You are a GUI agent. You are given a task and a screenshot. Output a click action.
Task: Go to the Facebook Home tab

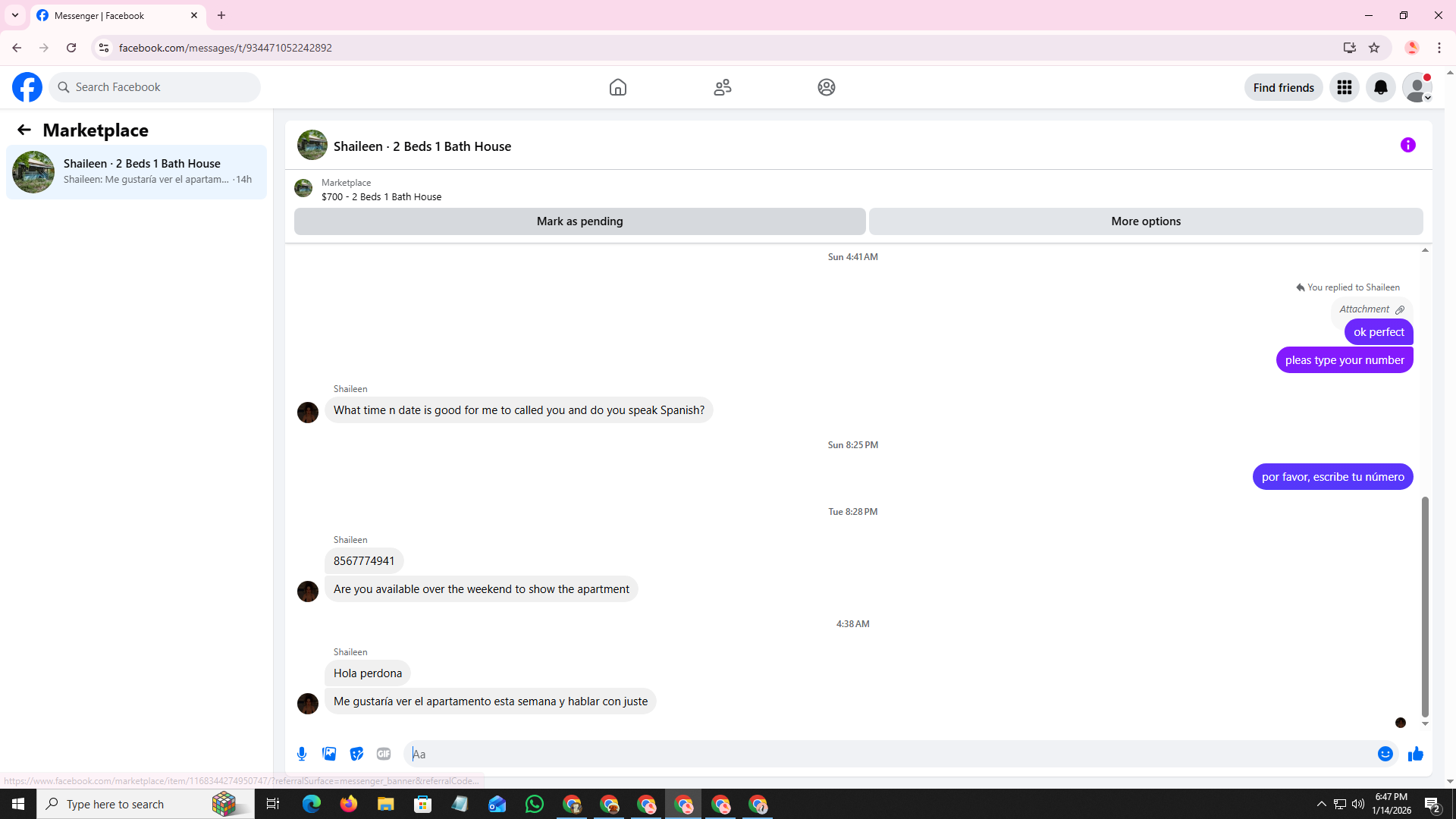pyautogui.click(x=617, y=87)
